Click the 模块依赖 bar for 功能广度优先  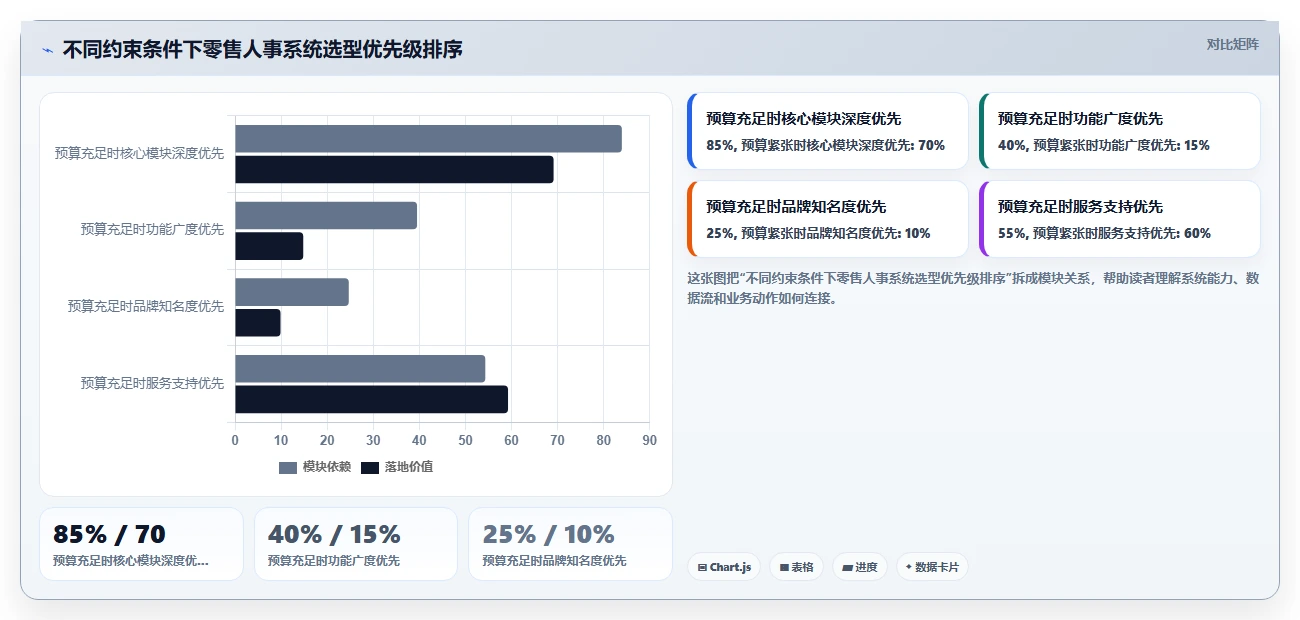point(326,215)
